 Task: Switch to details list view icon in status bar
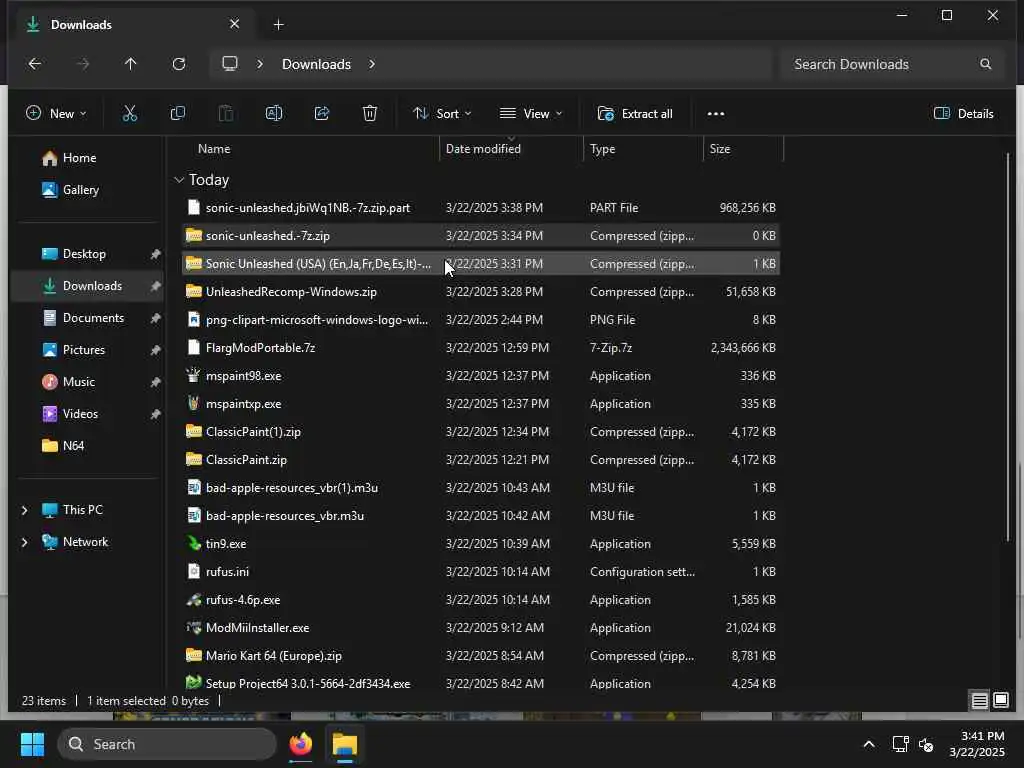point(980,701)
